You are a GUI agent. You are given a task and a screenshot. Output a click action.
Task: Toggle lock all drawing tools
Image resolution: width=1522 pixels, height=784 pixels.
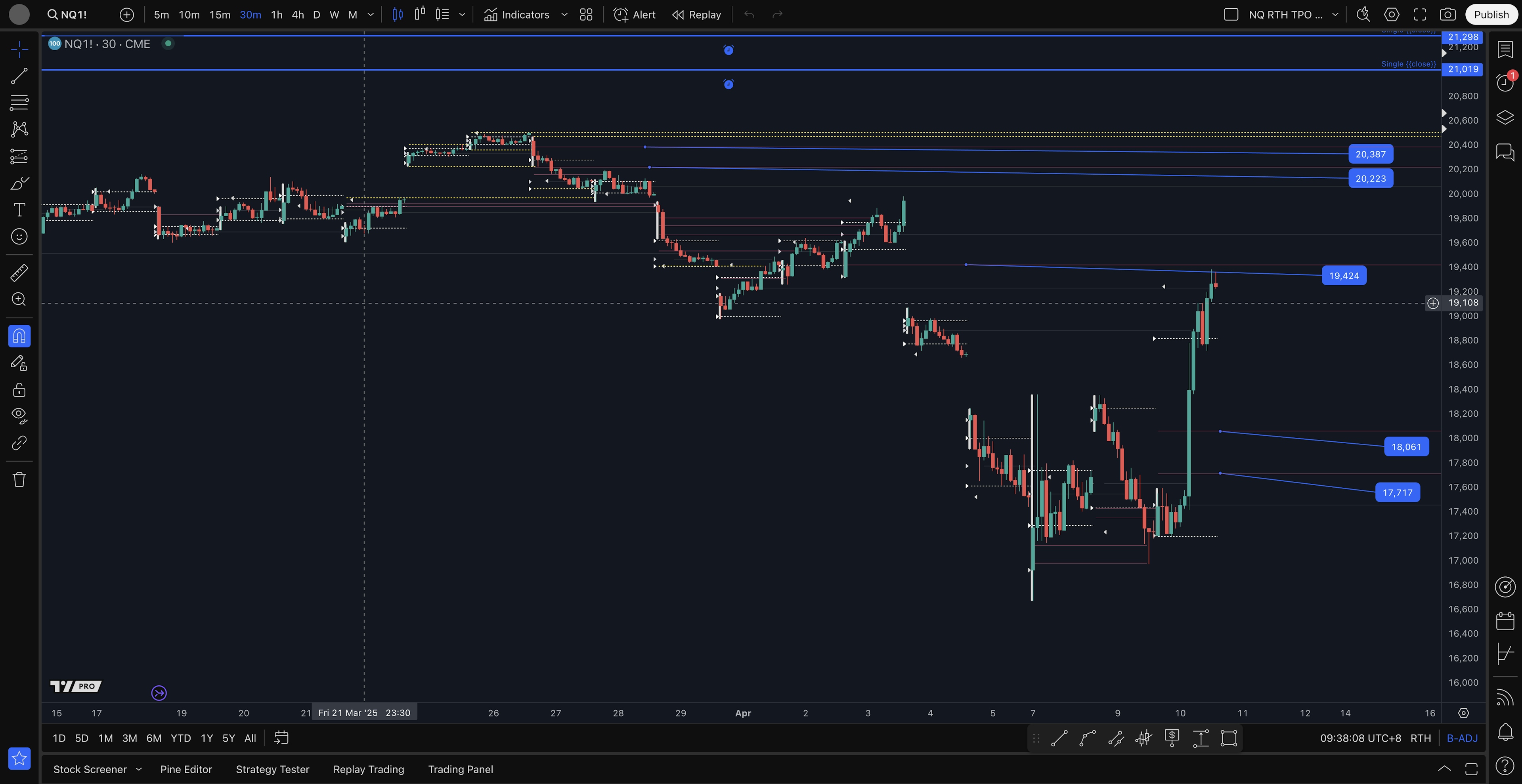pyautogui.click(x=19, y=390)
